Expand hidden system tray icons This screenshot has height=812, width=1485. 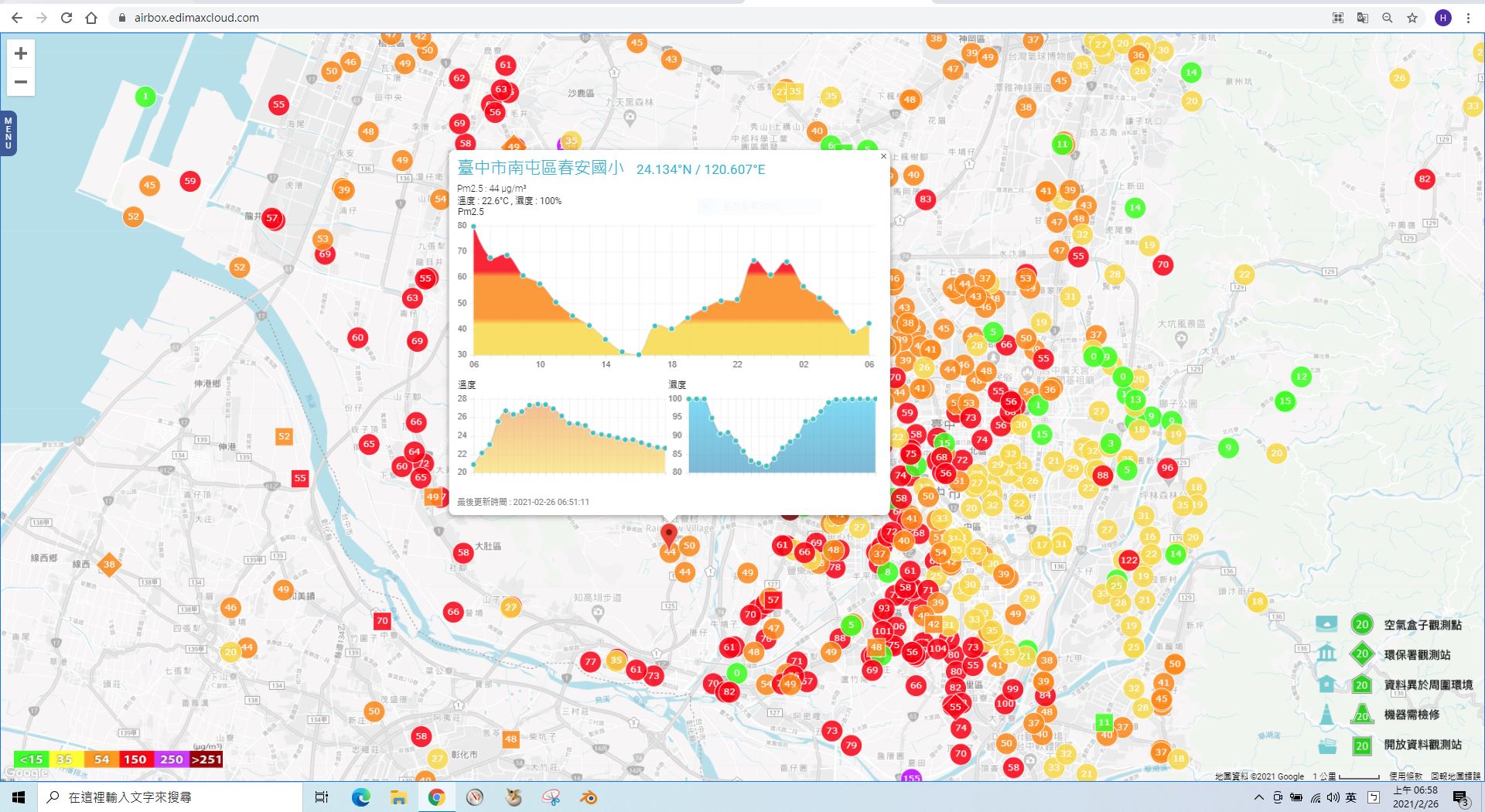click(1258, 797)
